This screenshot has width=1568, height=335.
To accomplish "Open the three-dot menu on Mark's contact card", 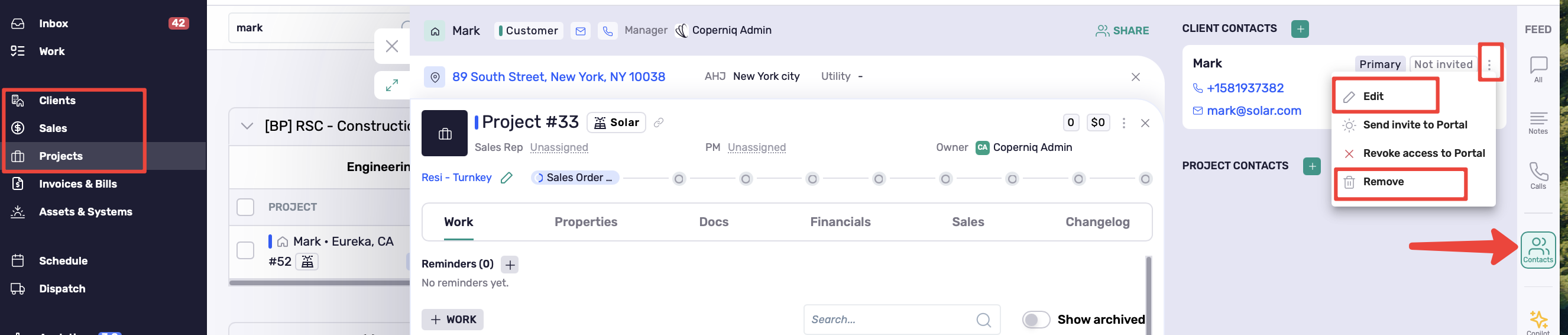I will (x=1489, y=65).
